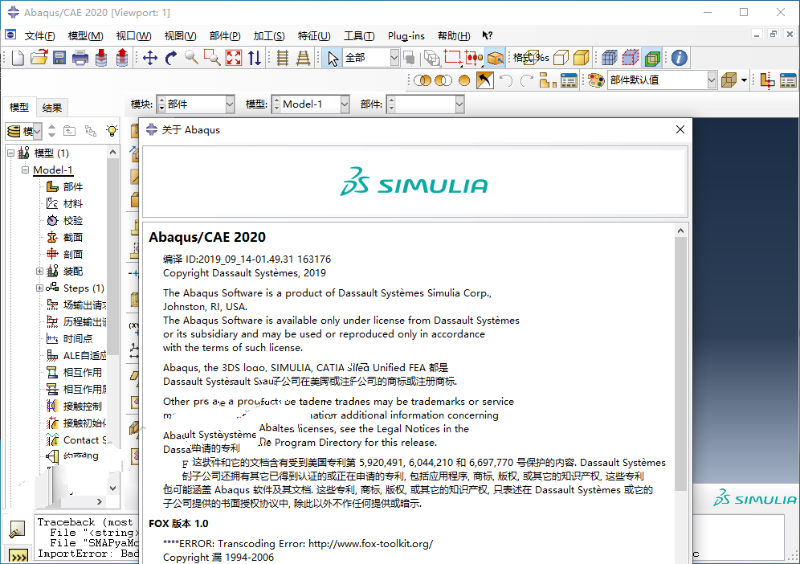
Task: Toggle the drag-select rectangle icon
Action: coord(452,58)
